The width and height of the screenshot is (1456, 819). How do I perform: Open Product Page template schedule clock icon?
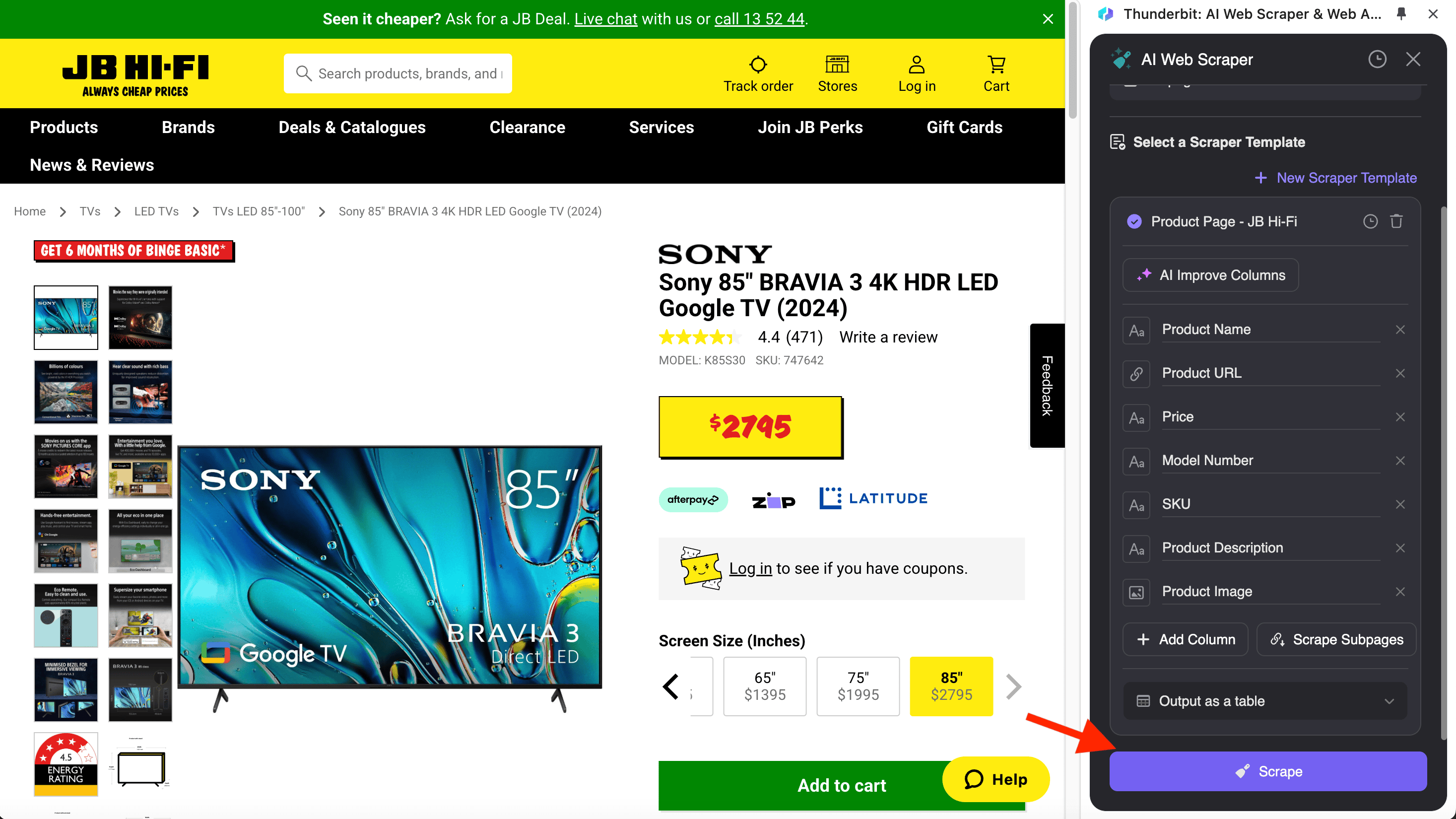pyautogui.click(x=1370, y=221)
